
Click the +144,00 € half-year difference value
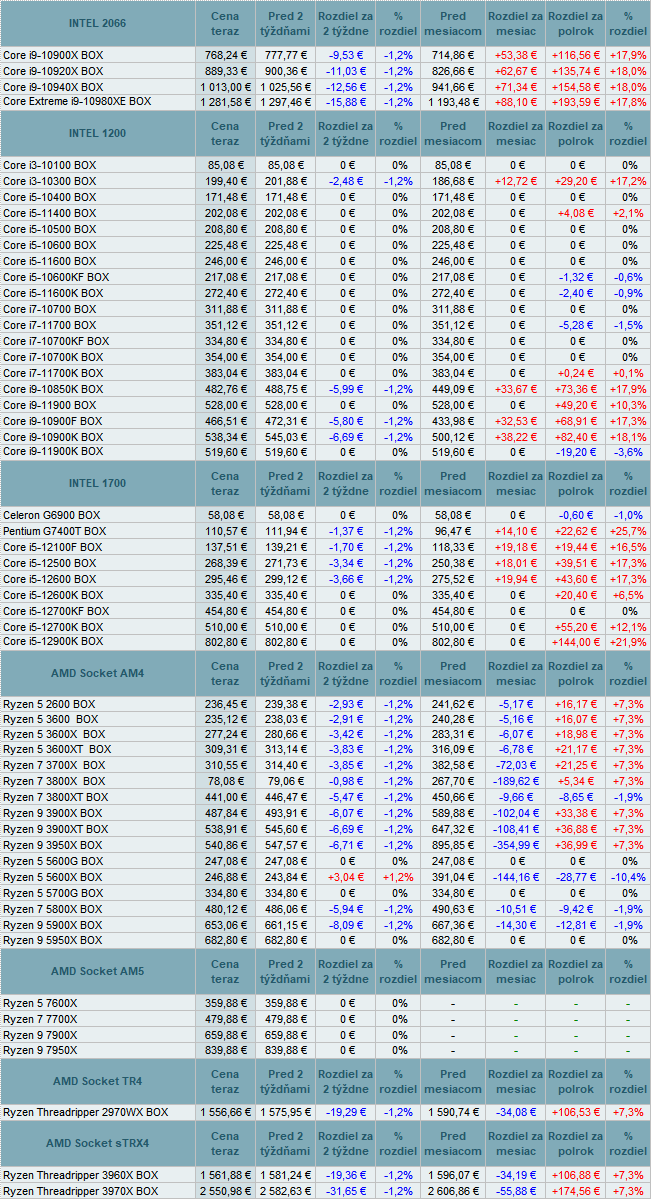pyautogui.click(x=577, y=642)
